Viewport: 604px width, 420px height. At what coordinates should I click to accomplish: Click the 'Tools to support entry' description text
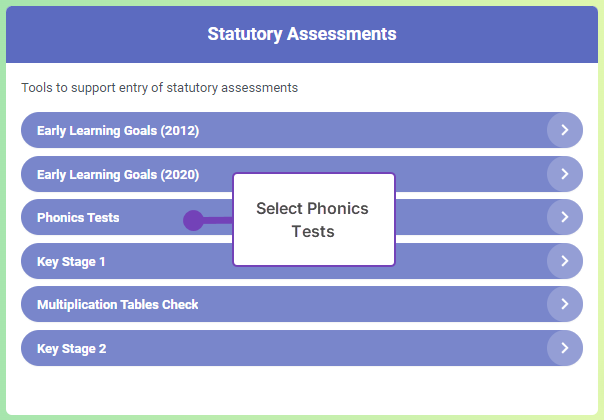[x=160, y=88]
